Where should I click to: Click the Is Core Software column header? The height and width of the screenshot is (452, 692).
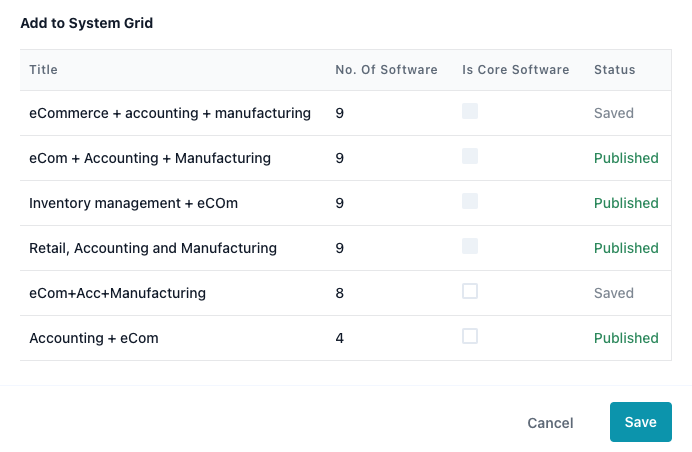coord(515,70)
